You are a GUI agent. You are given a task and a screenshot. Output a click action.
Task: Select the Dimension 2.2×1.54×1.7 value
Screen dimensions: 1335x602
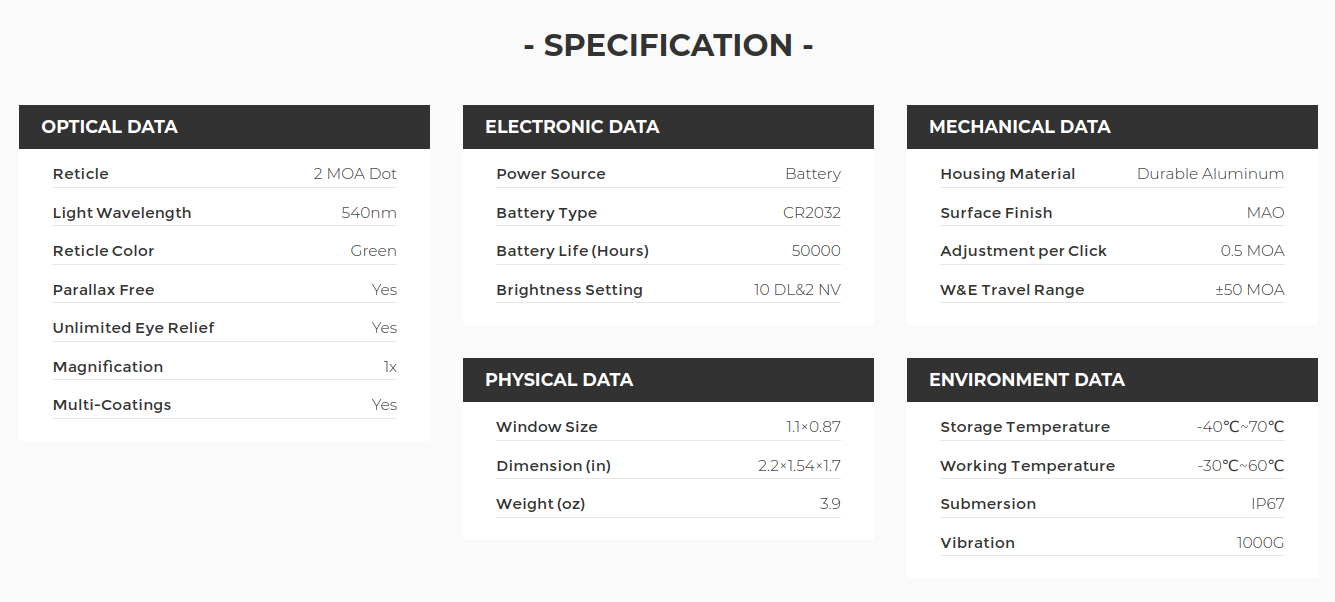tap(800, 466)
